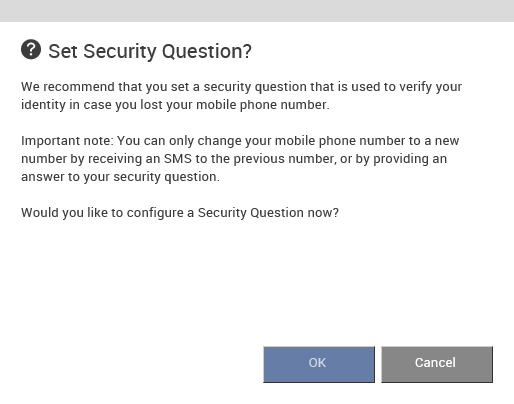Click the 'answer to your security question' line

pos(120,177)
